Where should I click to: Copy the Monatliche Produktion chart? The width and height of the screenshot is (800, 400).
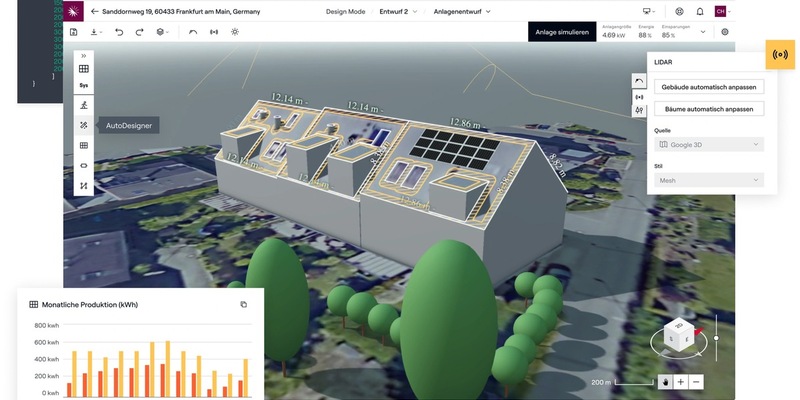pos(243,305)
